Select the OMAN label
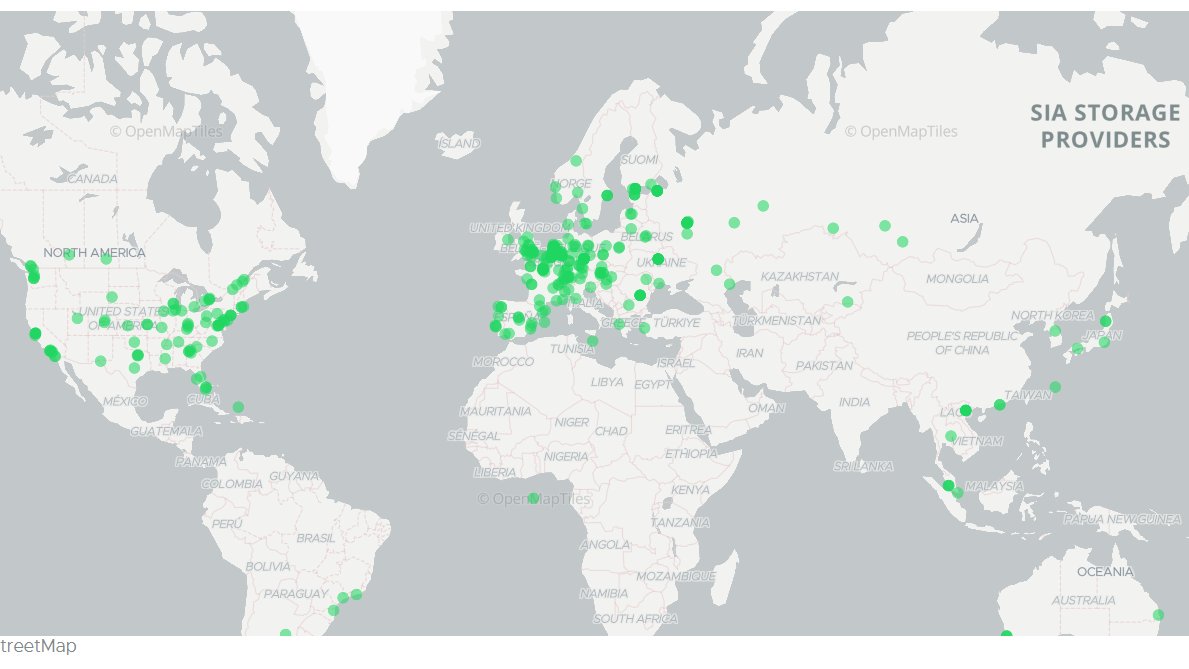Image resolution: width=1189 pixels, height=669 pixels. [766, 408]
